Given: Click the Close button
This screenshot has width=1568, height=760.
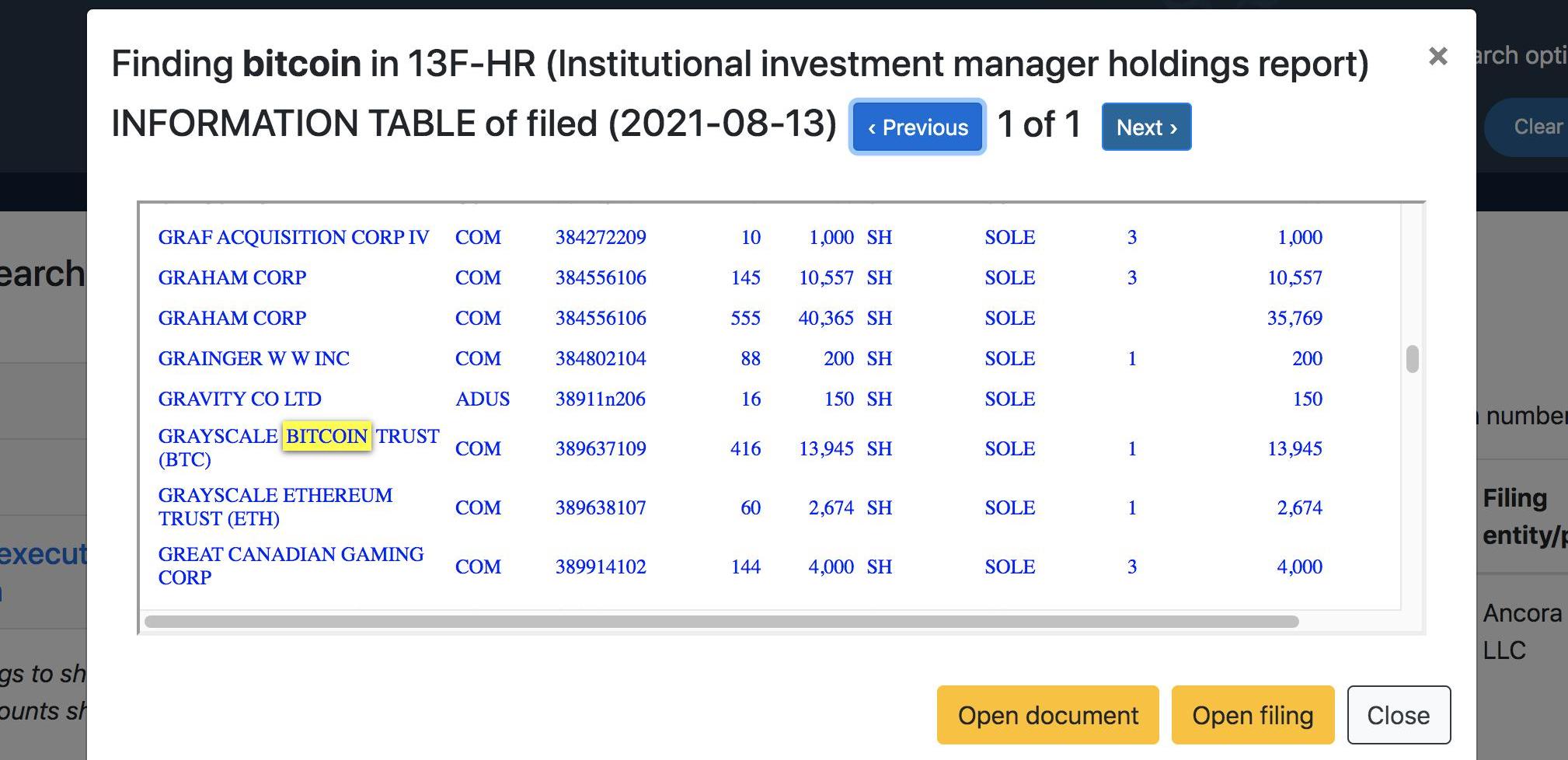Looking at the screenshot, I should pyautogui.click(x=1398, y=715).
